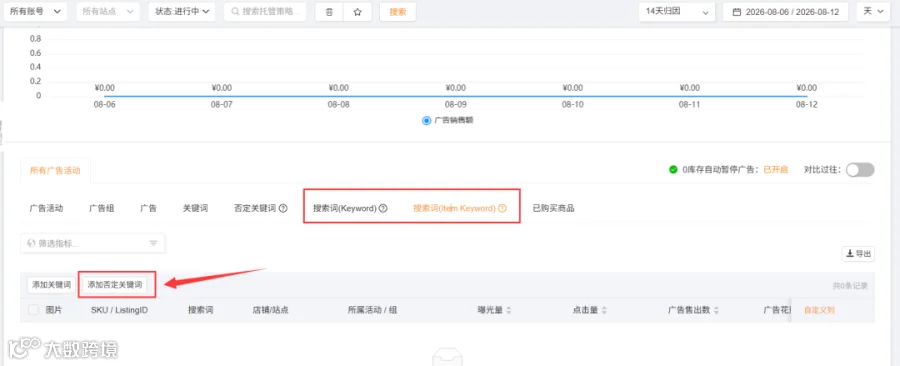Open the date range picker 2026-08-06 / 2026-08-12
This screenshot has height=366, width=900.
pyautogui.click(x=785, y=11)
